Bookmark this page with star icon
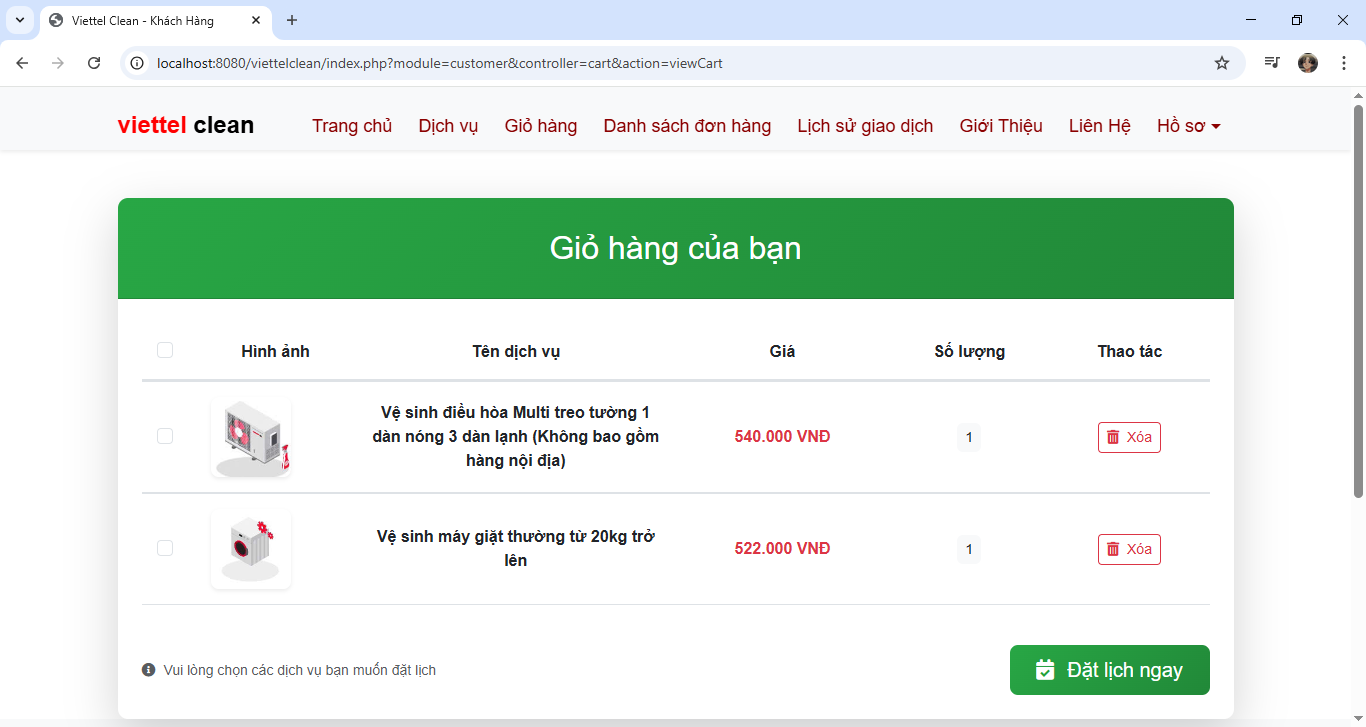The image size is (1366, 727). coord(1222,63)
